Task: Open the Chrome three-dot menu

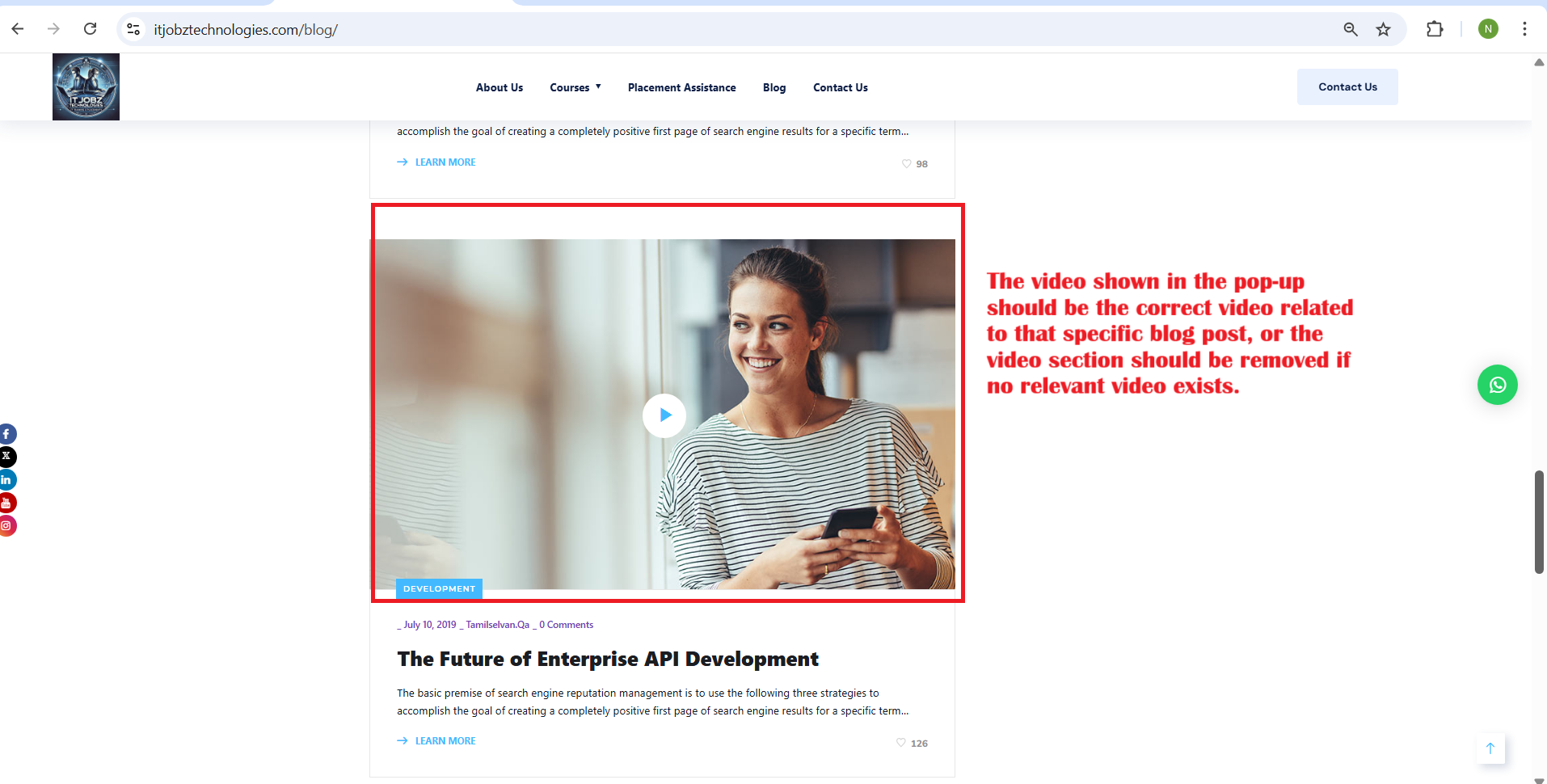Action: [1524, 30]
